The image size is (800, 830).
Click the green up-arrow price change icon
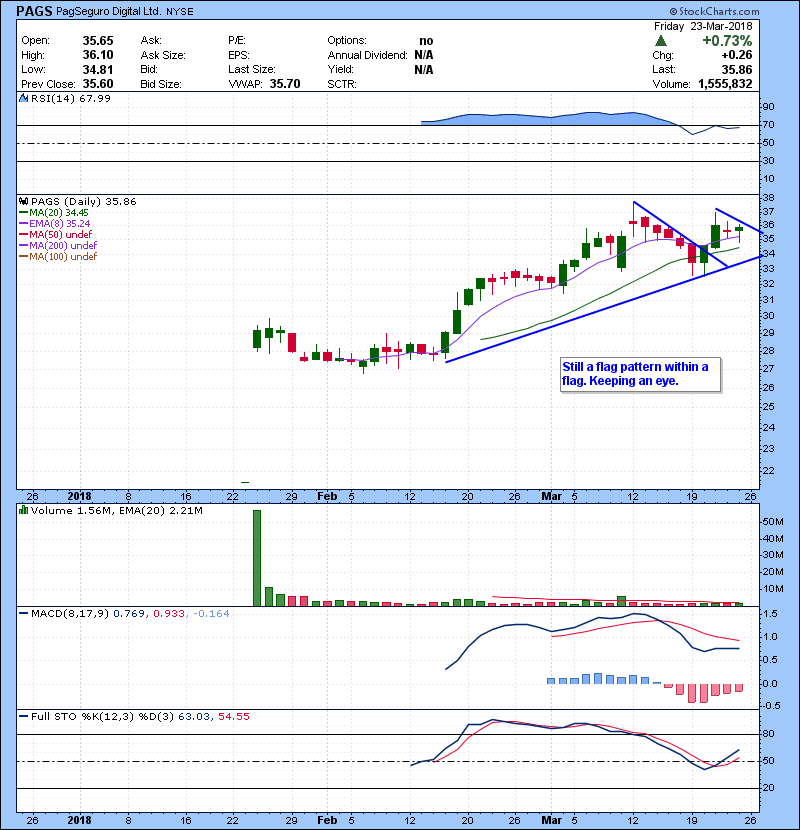click(661, 41)
